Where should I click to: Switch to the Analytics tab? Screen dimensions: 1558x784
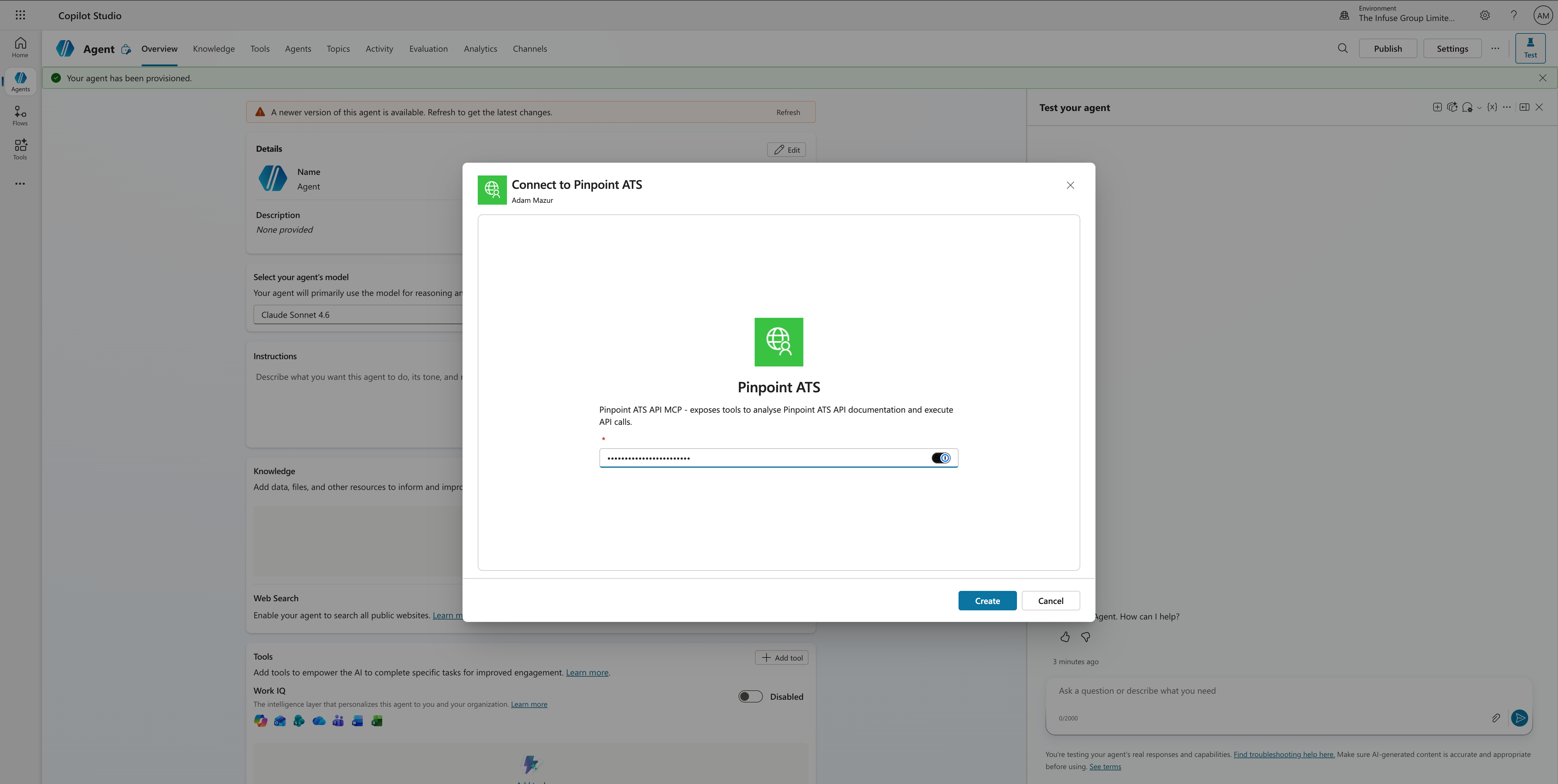[x=480, y=48]
